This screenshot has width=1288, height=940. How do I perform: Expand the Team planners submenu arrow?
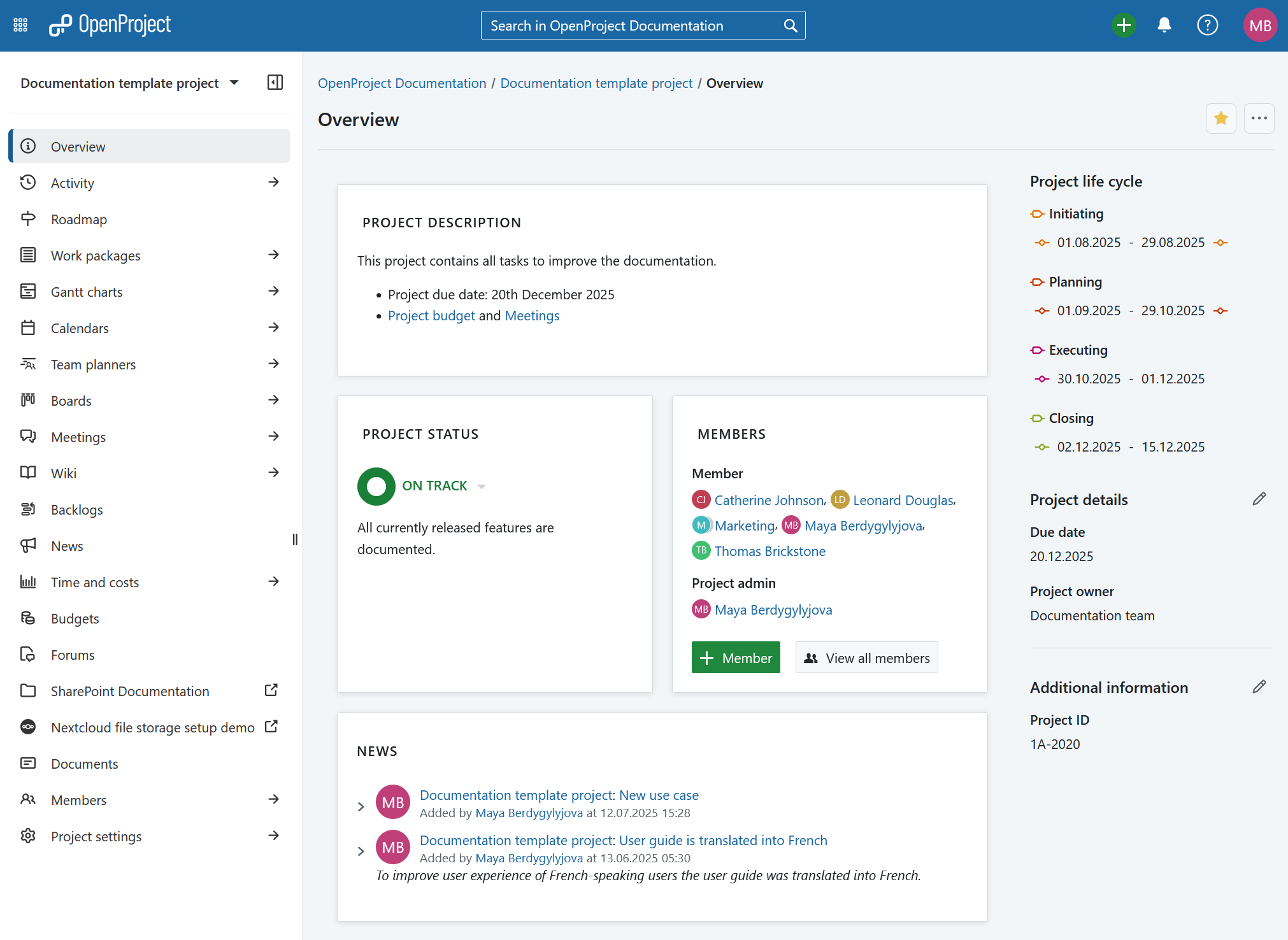tap(274, 364)
